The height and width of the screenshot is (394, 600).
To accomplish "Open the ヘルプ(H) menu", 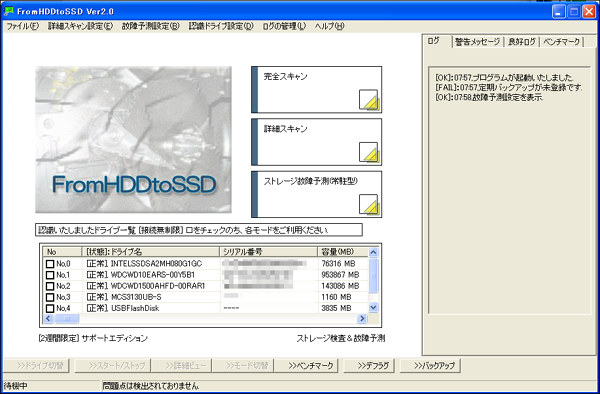I will 329,26.
